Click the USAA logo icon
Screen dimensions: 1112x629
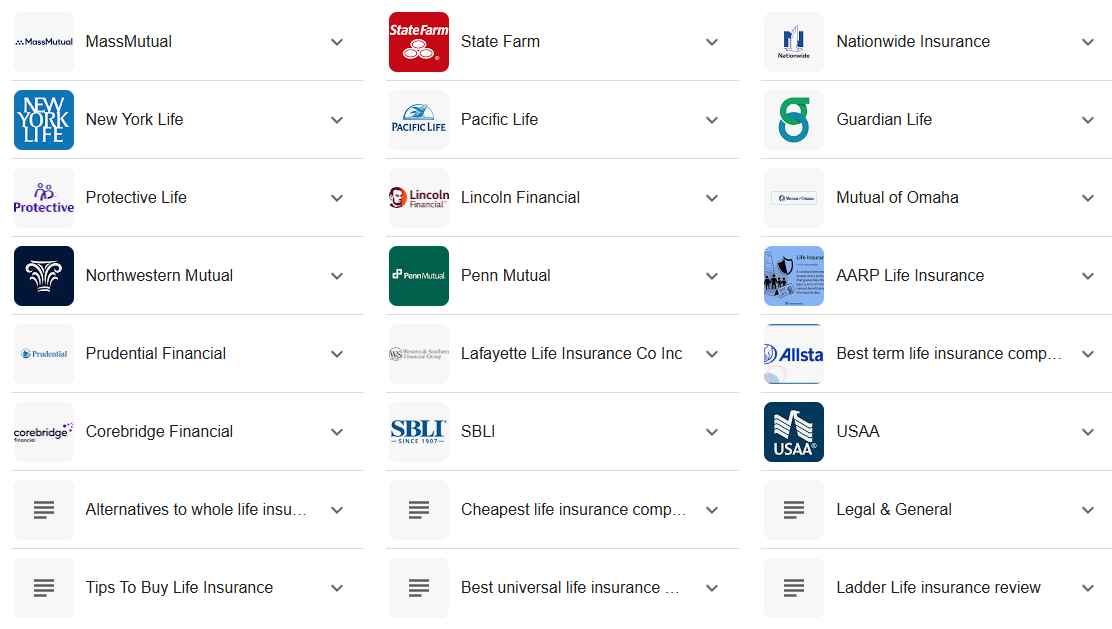pos(794,432)
